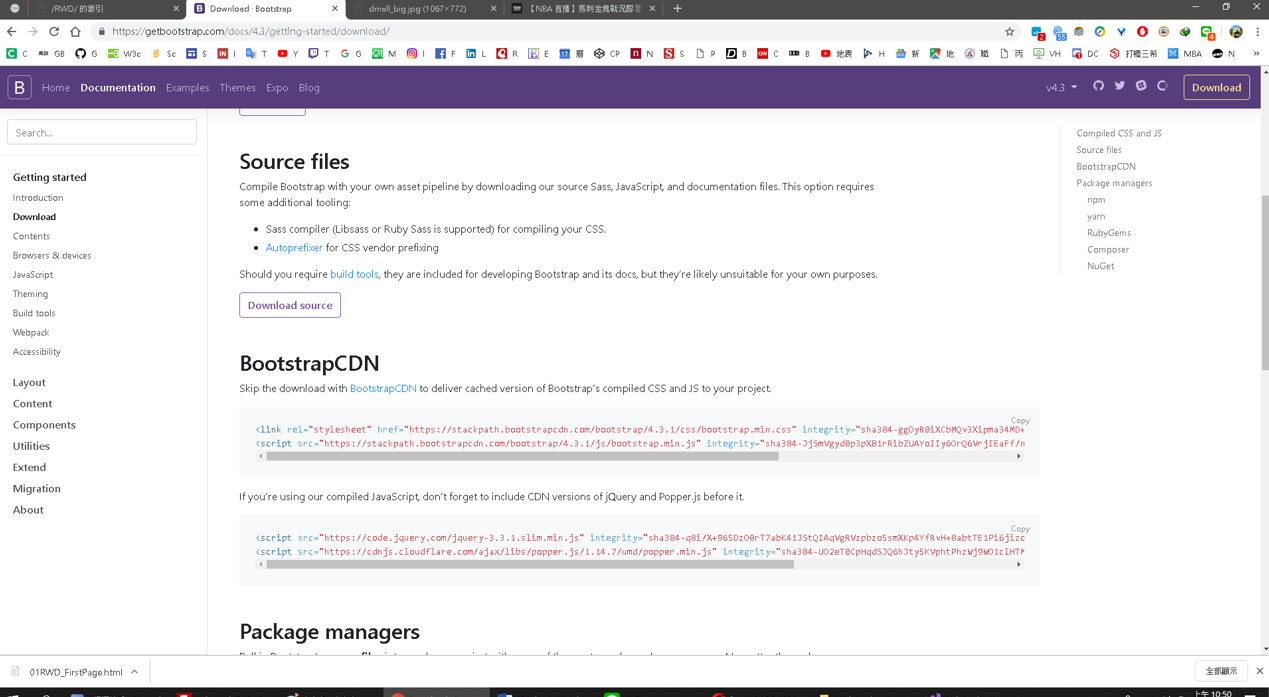Open the Open Collective icon link
1269x697 pixels.
point(1162,86)
